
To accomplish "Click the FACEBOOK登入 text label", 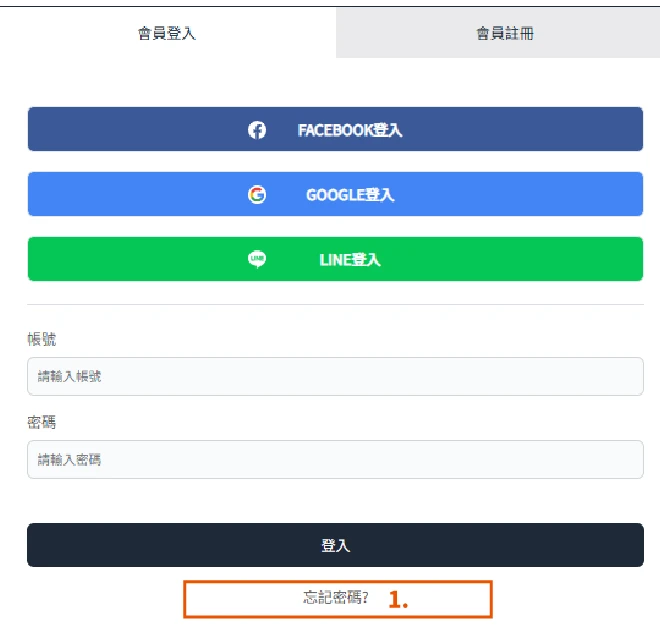I will [350, 130].
